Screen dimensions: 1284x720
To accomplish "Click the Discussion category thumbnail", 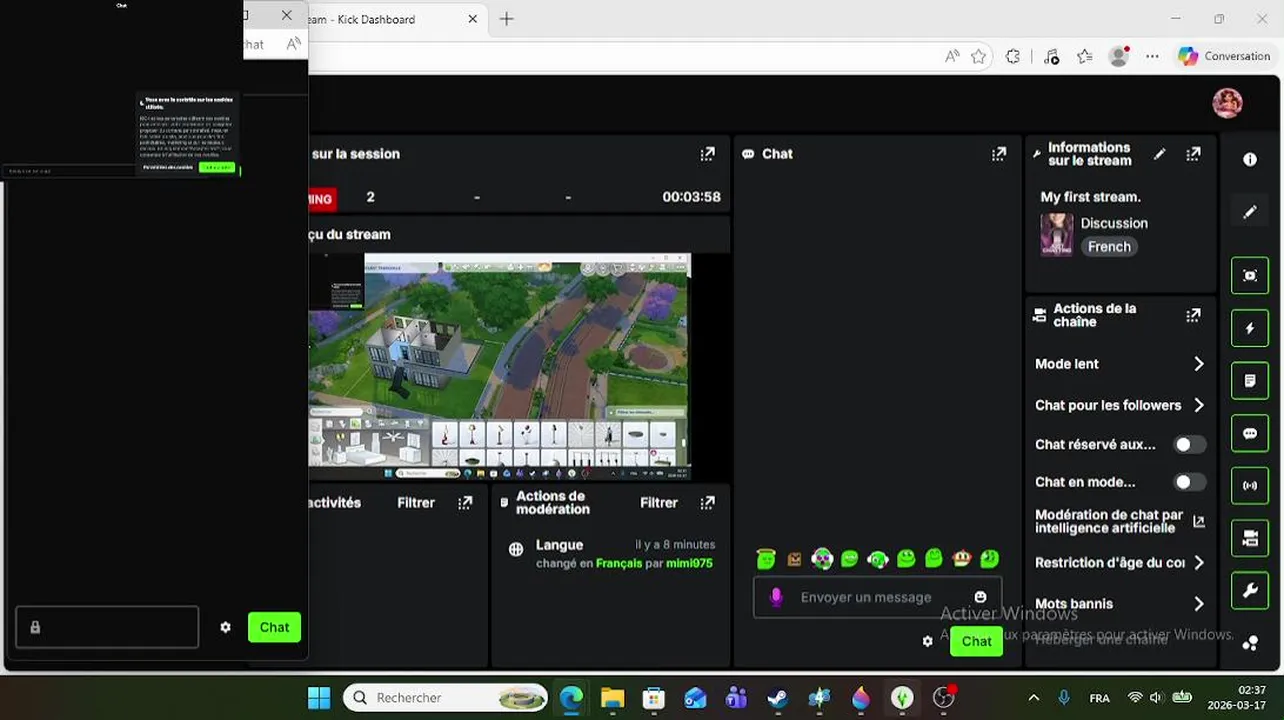I will coord(1057,235).
